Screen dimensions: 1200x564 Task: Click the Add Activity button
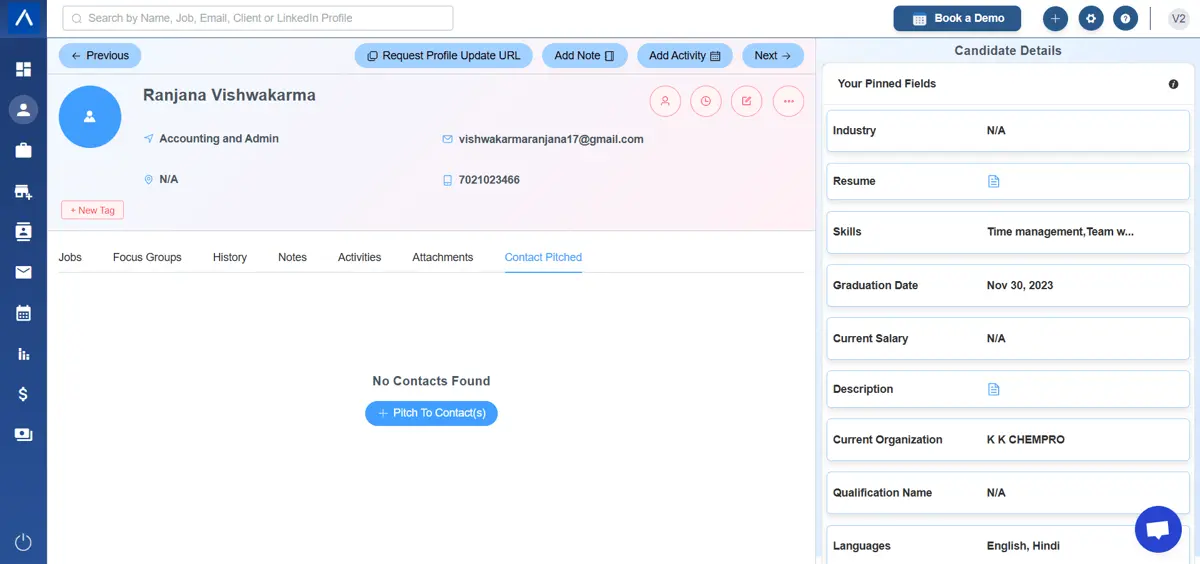click(685, 56)
